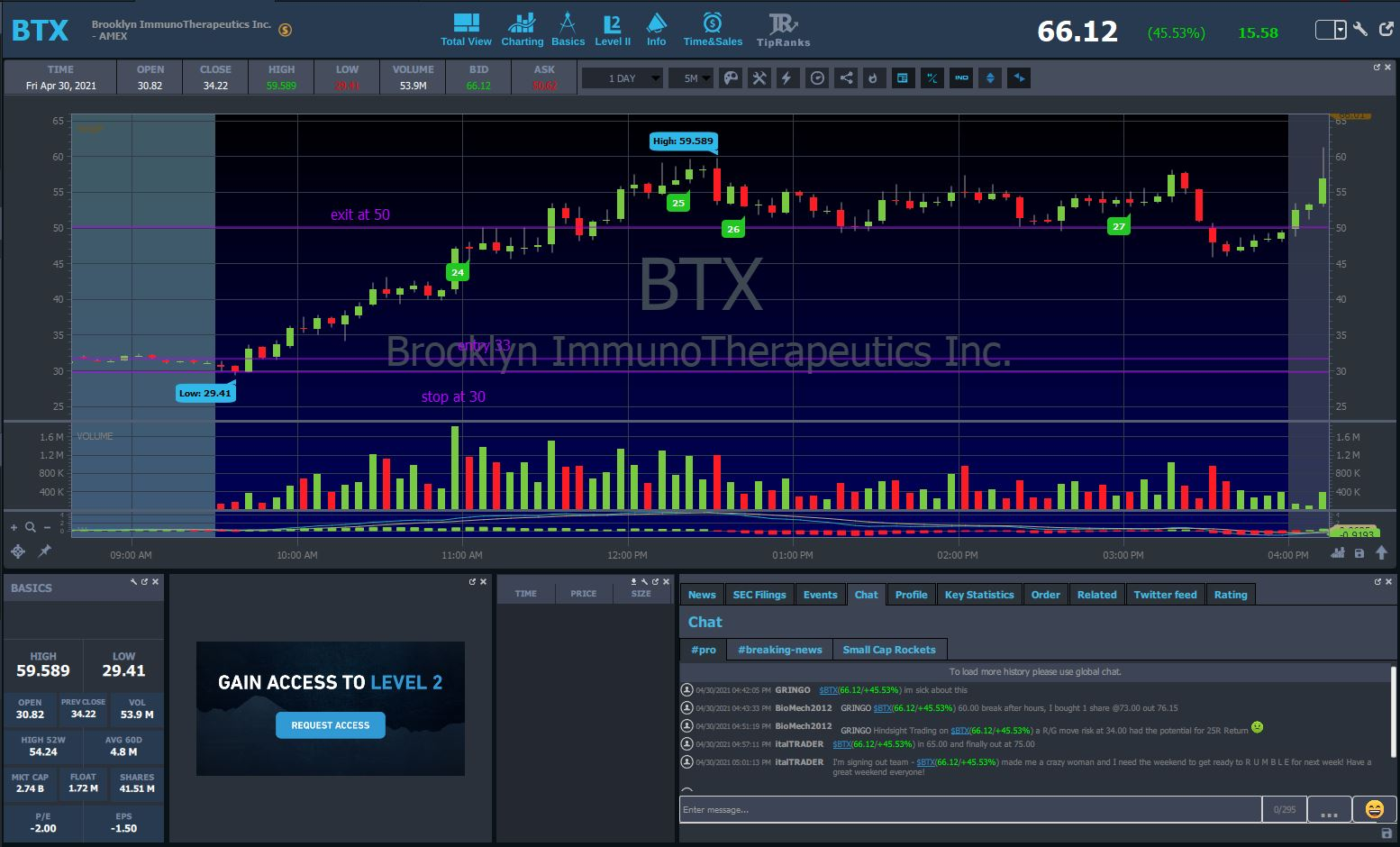Click the green 24 marker on chart

pos(458,272)
